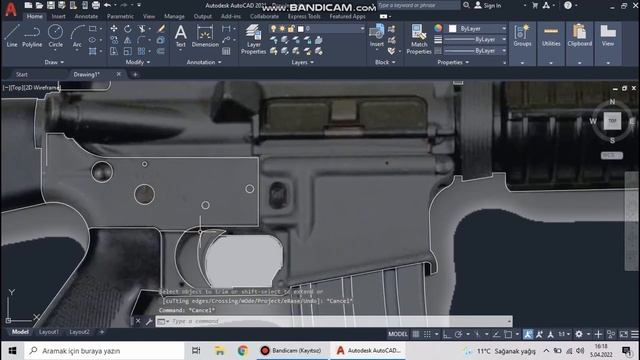Select the Circle tool
The width and height of the screenshot is (640, 360).
pyautogui.click(x=56, y=36)
